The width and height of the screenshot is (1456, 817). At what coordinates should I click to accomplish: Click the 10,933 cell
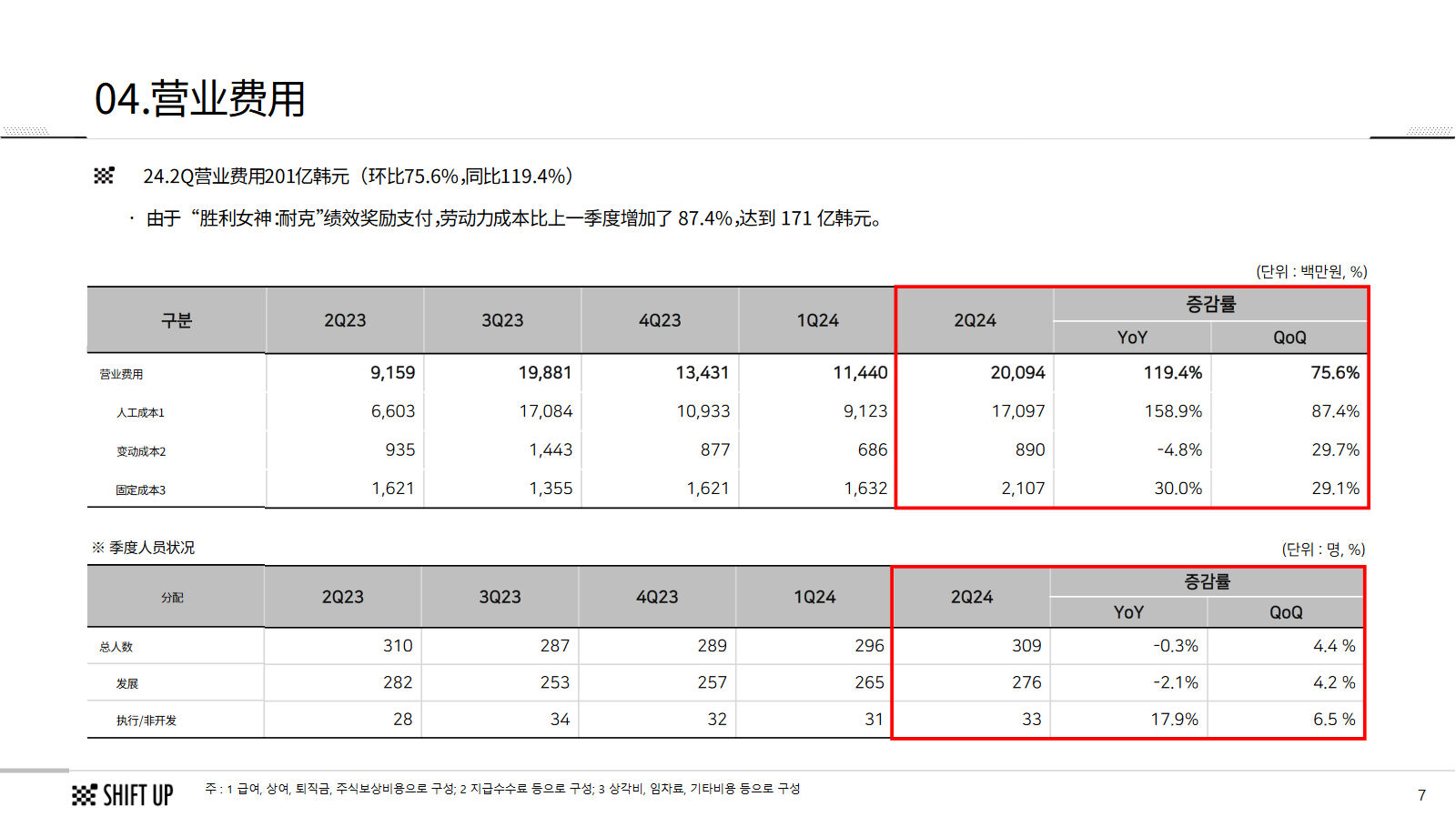703,411
